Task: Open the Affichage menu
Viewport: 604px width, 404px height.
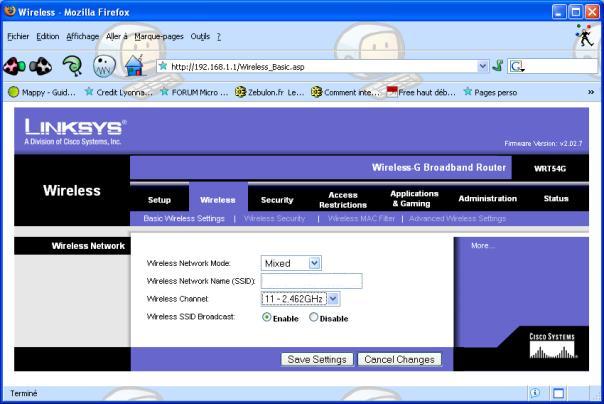Action: [x=82, y=36]
